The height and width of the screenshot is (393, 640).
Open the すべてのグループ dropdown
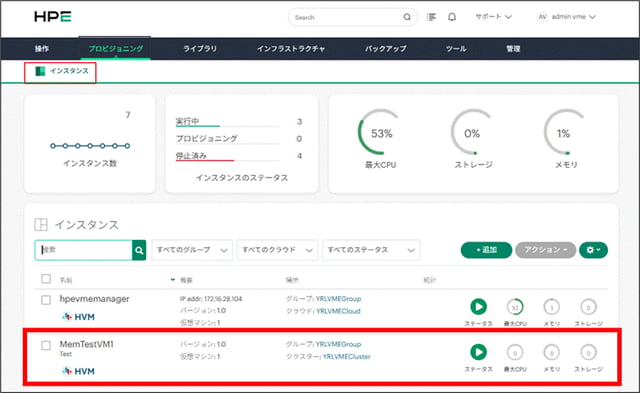[192, 250]
